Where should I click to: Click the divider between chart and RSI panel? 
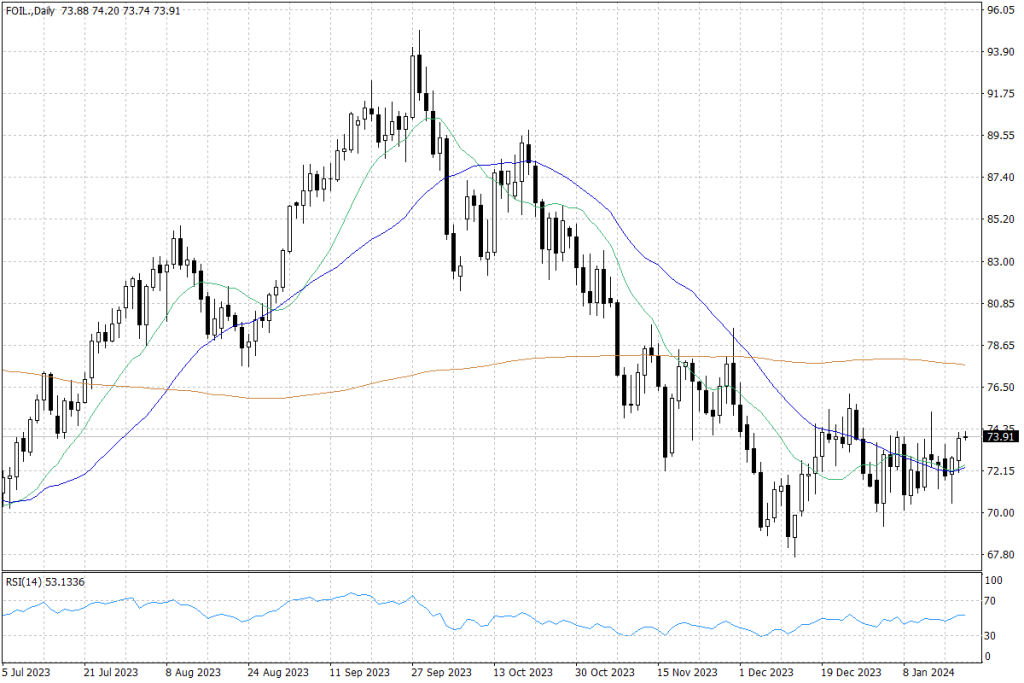tap(500, 571)
